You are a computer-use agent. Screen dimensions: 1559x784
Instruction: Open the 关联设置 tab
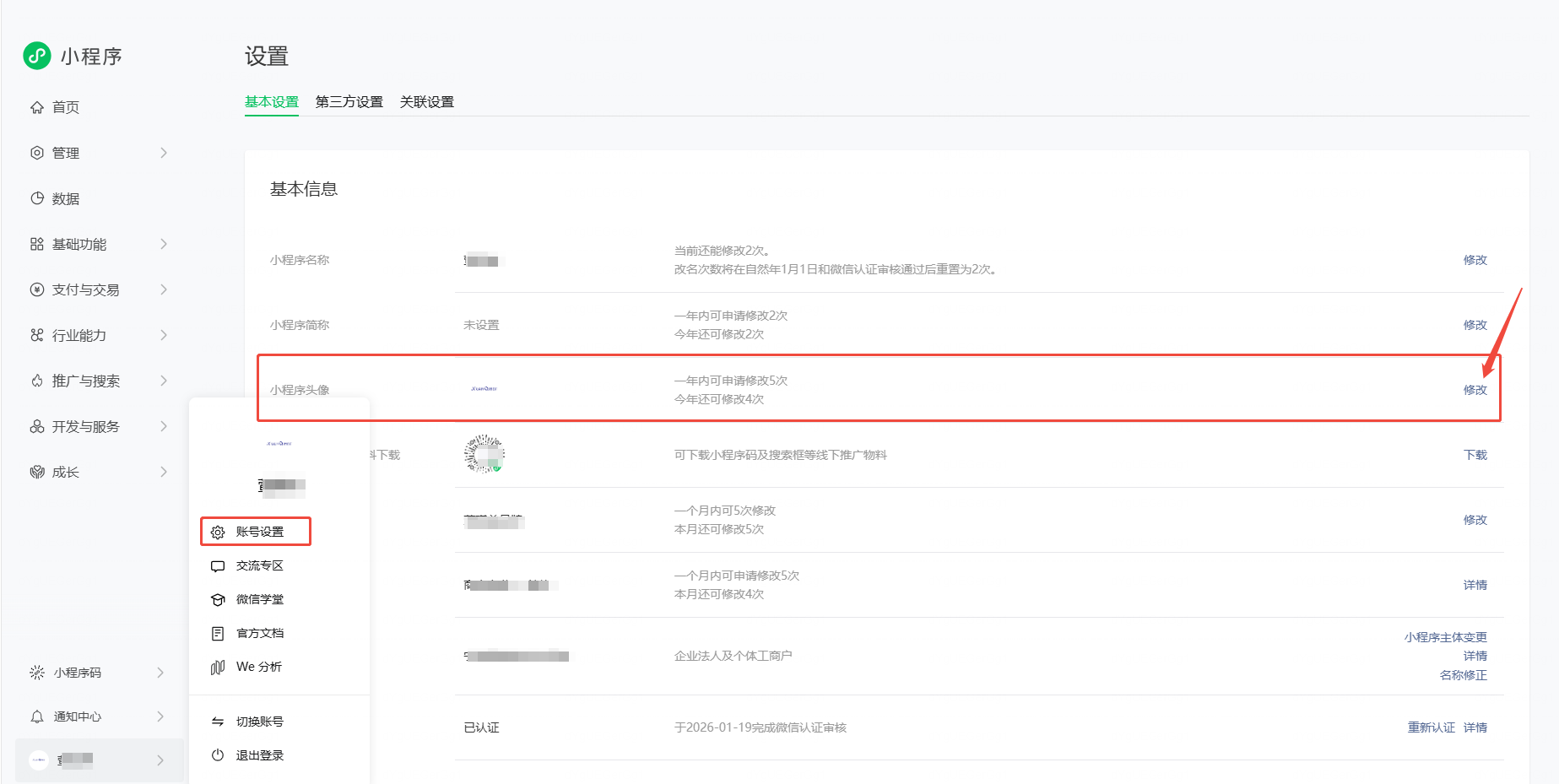pos(426,102)
